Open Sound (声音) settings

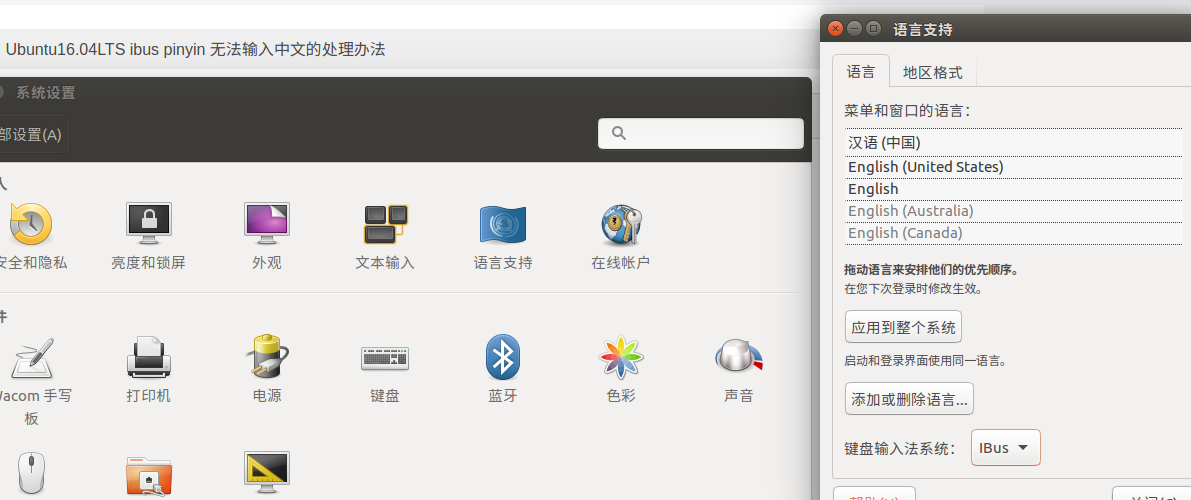738,357
